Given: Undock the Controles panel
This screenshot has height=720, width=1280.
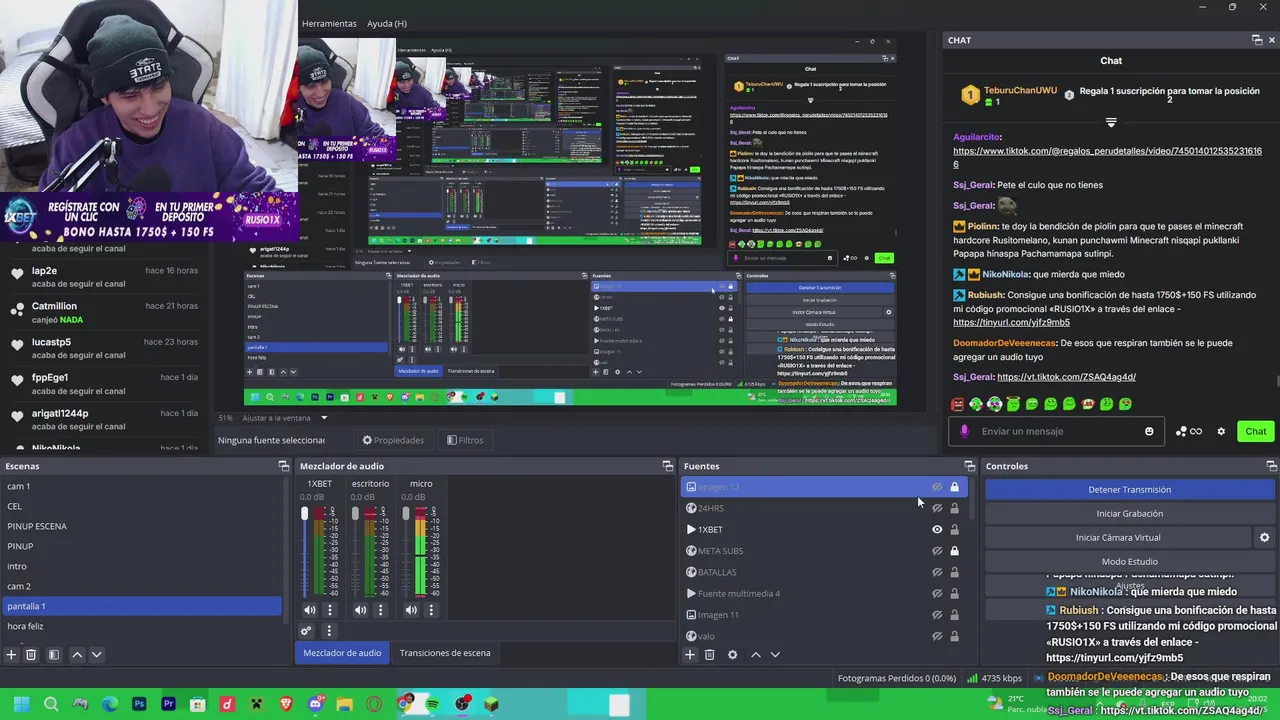Looking at the screenshot, I should (1271, 466).
